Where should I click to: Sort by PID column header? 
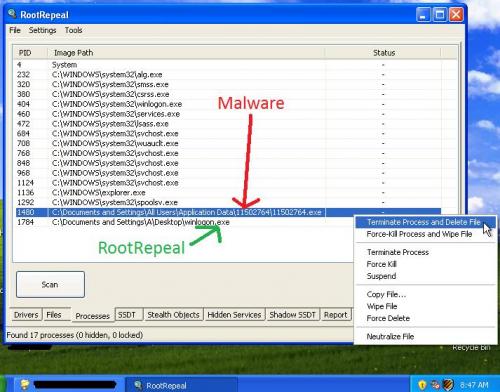click(30, 53)
